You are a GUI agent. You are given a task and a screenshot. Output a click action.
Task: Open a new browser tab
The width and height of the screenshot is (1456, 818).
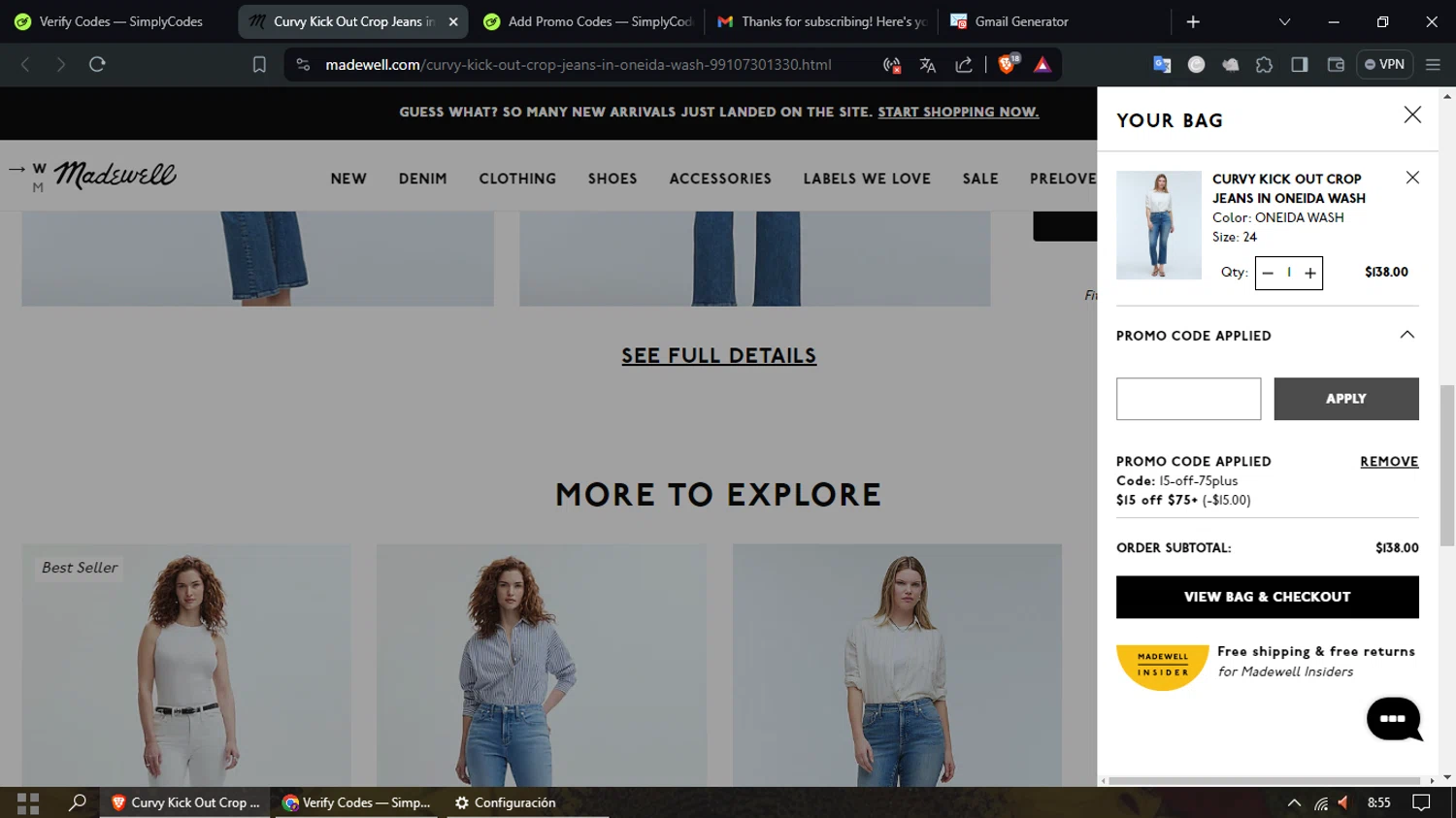click(1193, 21)
